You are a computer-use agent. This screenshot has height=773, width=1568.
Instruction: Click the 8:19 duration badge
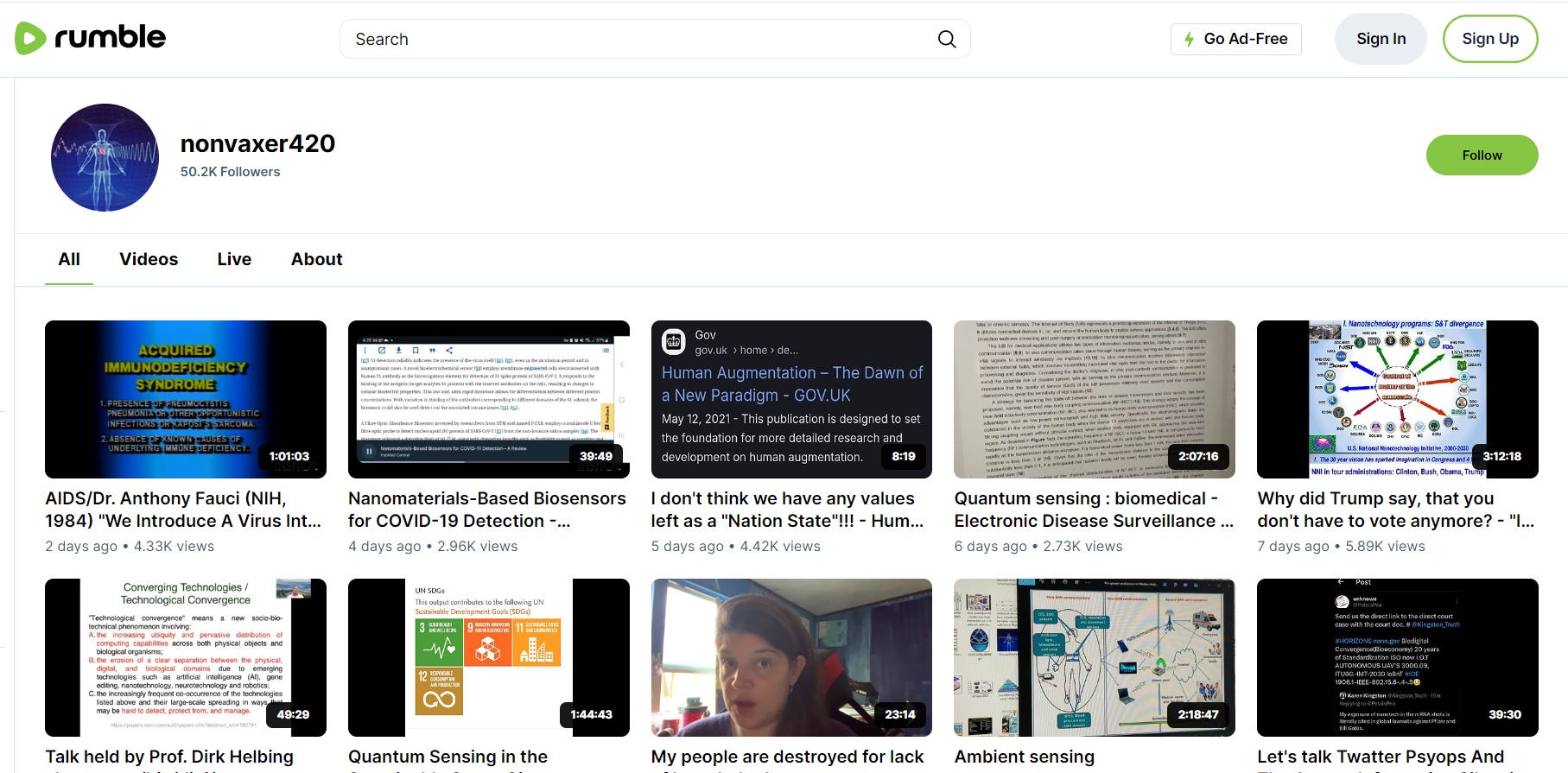point(903,456)
